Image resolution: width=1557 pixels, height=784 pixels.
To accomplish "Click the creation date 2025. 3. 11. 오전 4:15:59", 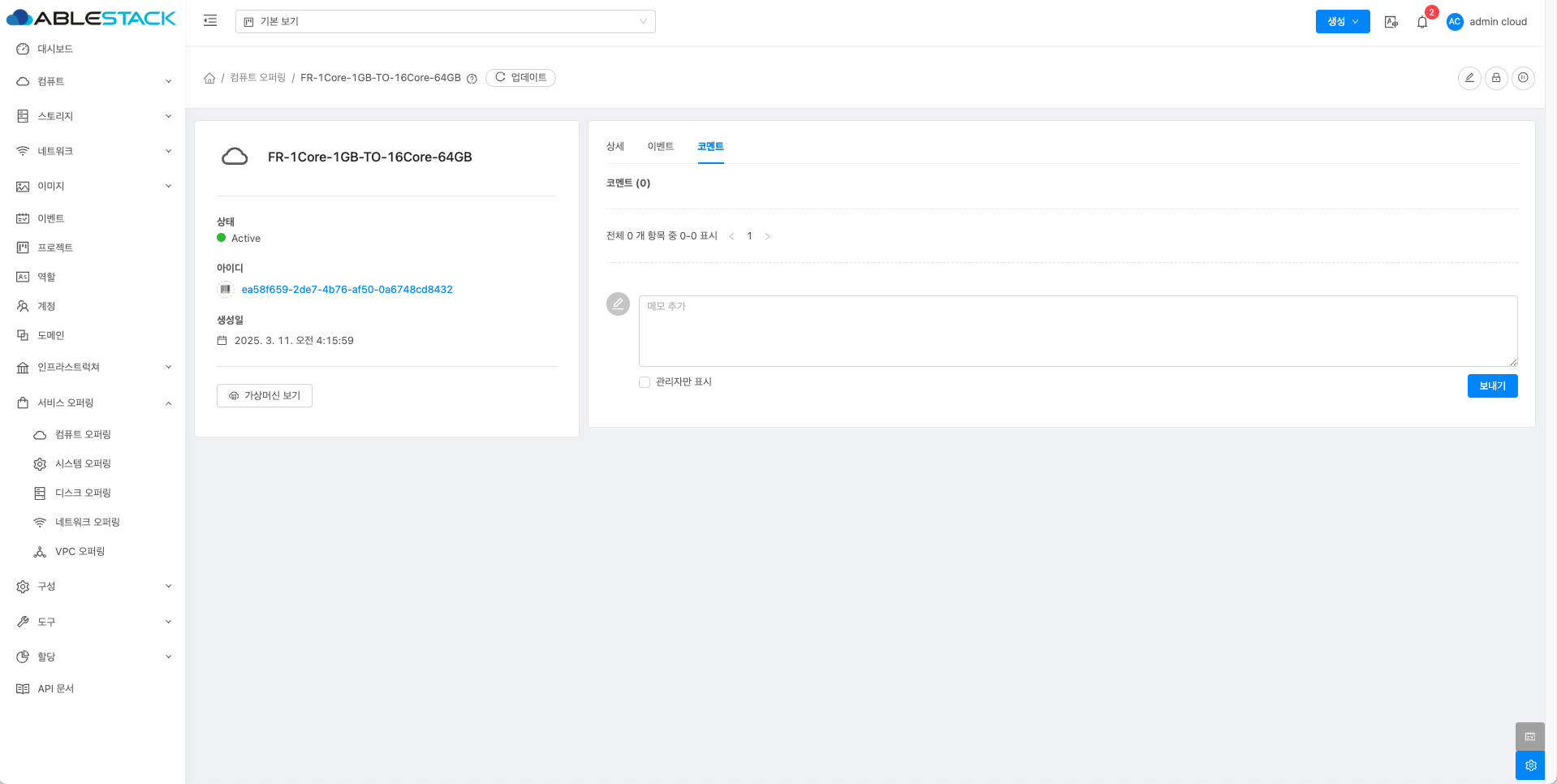I will (x=294, y=341).
